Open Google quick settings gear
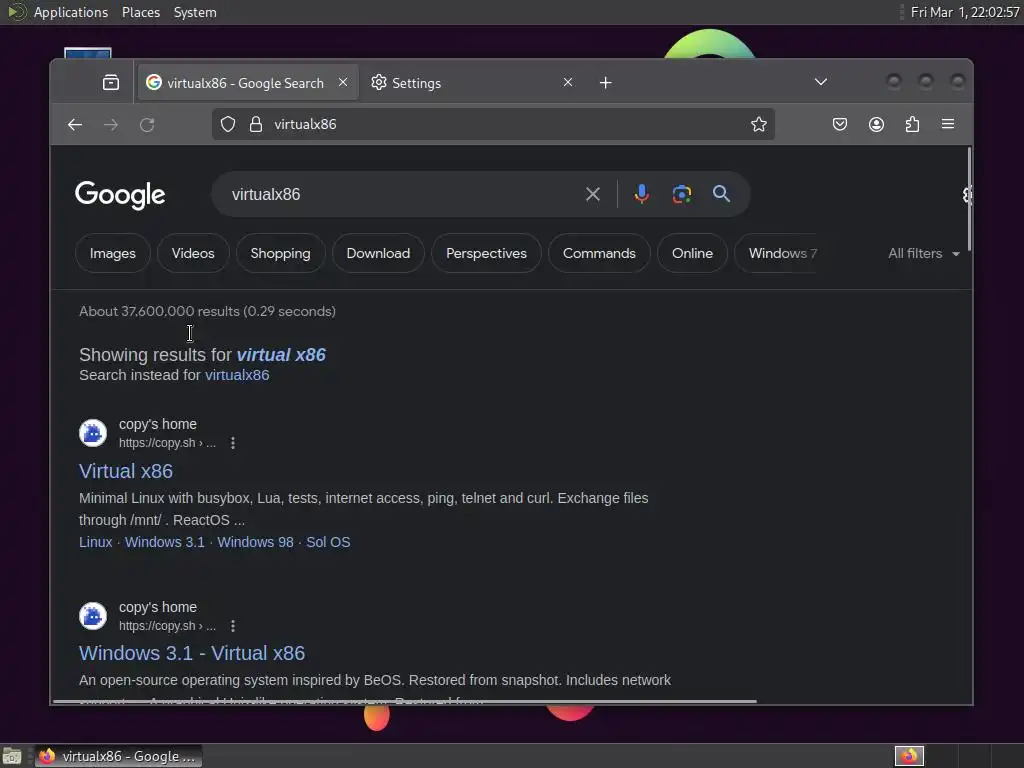The width and height of the screenshot is (1024, 768). (x=967, y=195)
